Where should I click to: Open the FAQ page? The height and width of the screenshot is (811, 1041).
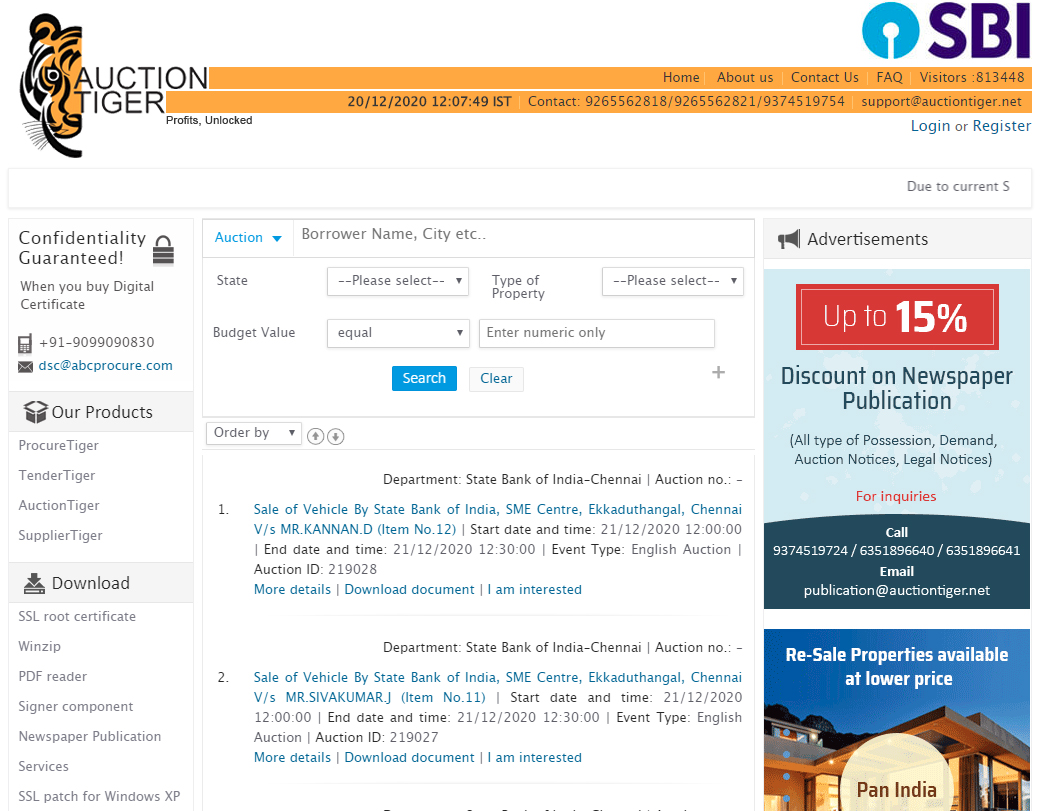coord(890,78)
